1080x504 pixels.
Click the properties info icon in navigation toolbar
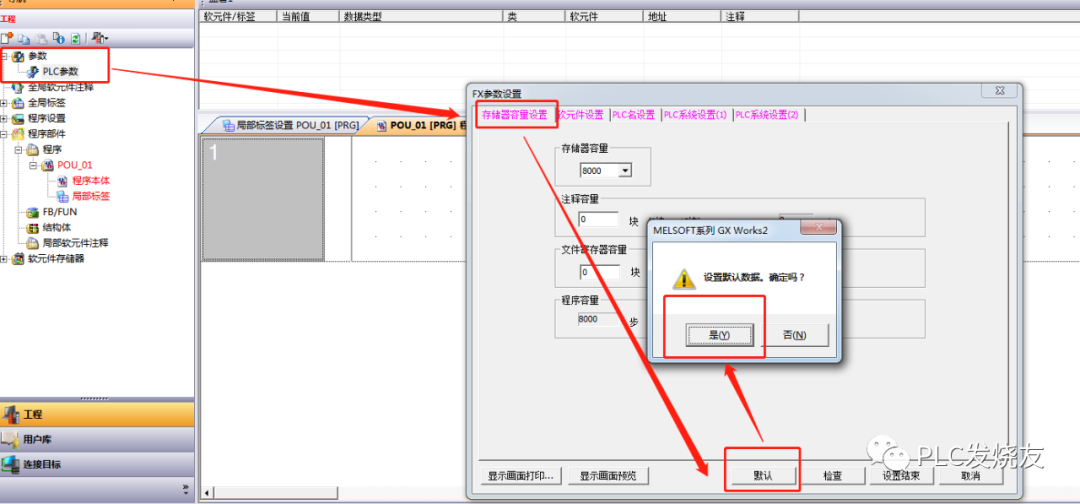click(x=59, y=39)
